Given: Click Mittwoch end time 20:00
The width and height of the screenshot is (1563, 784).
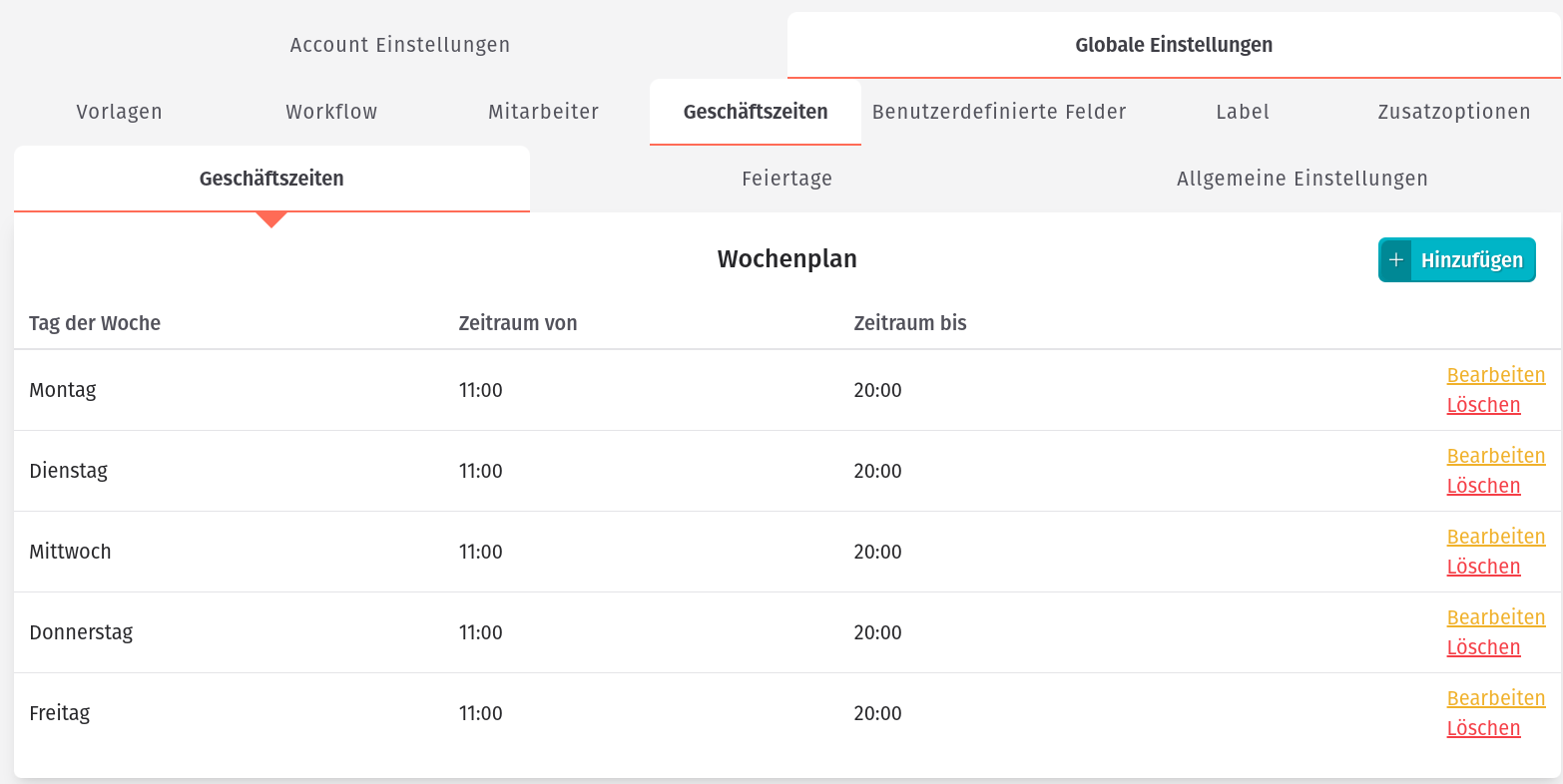Looking at the screenshot, I should [878, 552].
